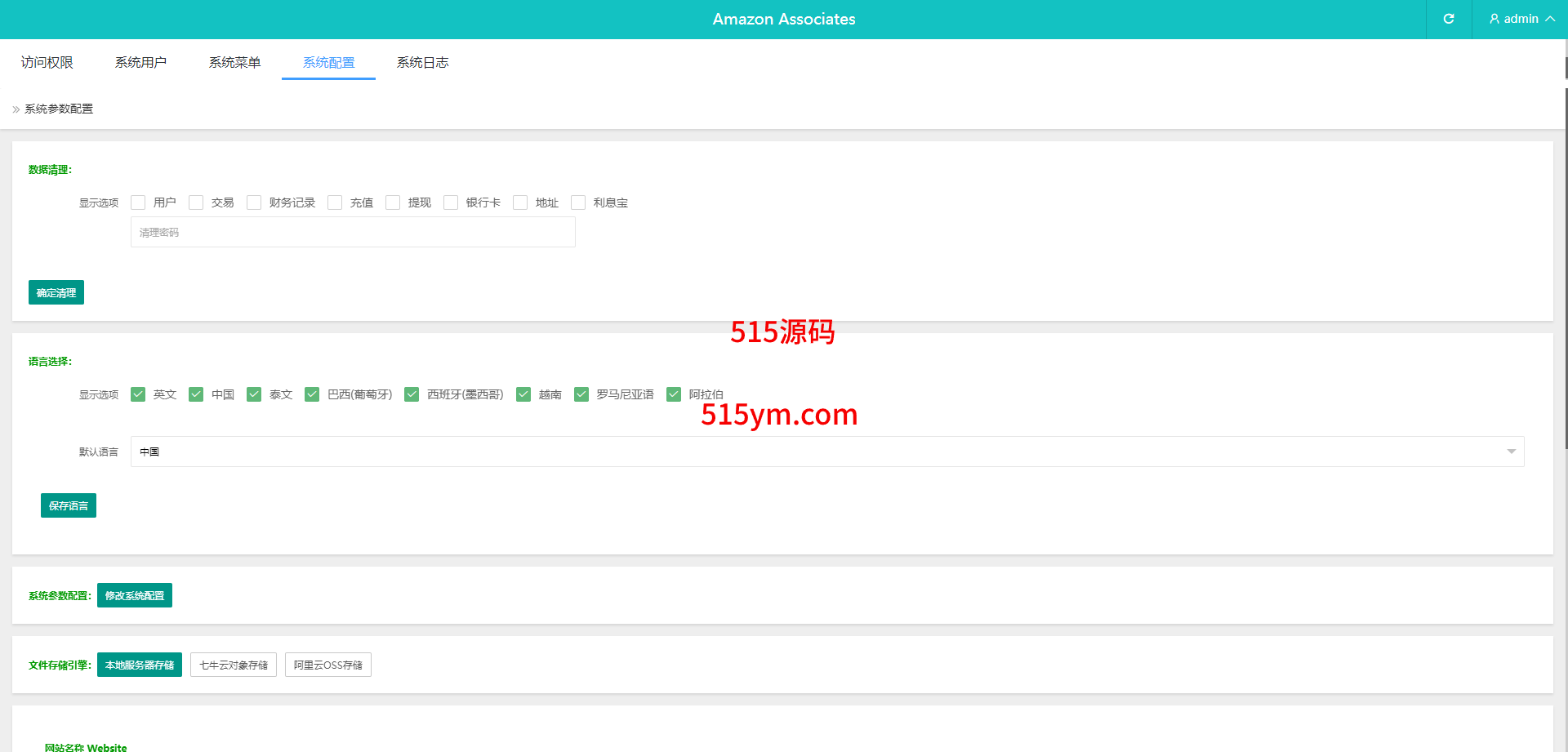
Task: Open the 系统用户 tab
Action: click(140, 63)
